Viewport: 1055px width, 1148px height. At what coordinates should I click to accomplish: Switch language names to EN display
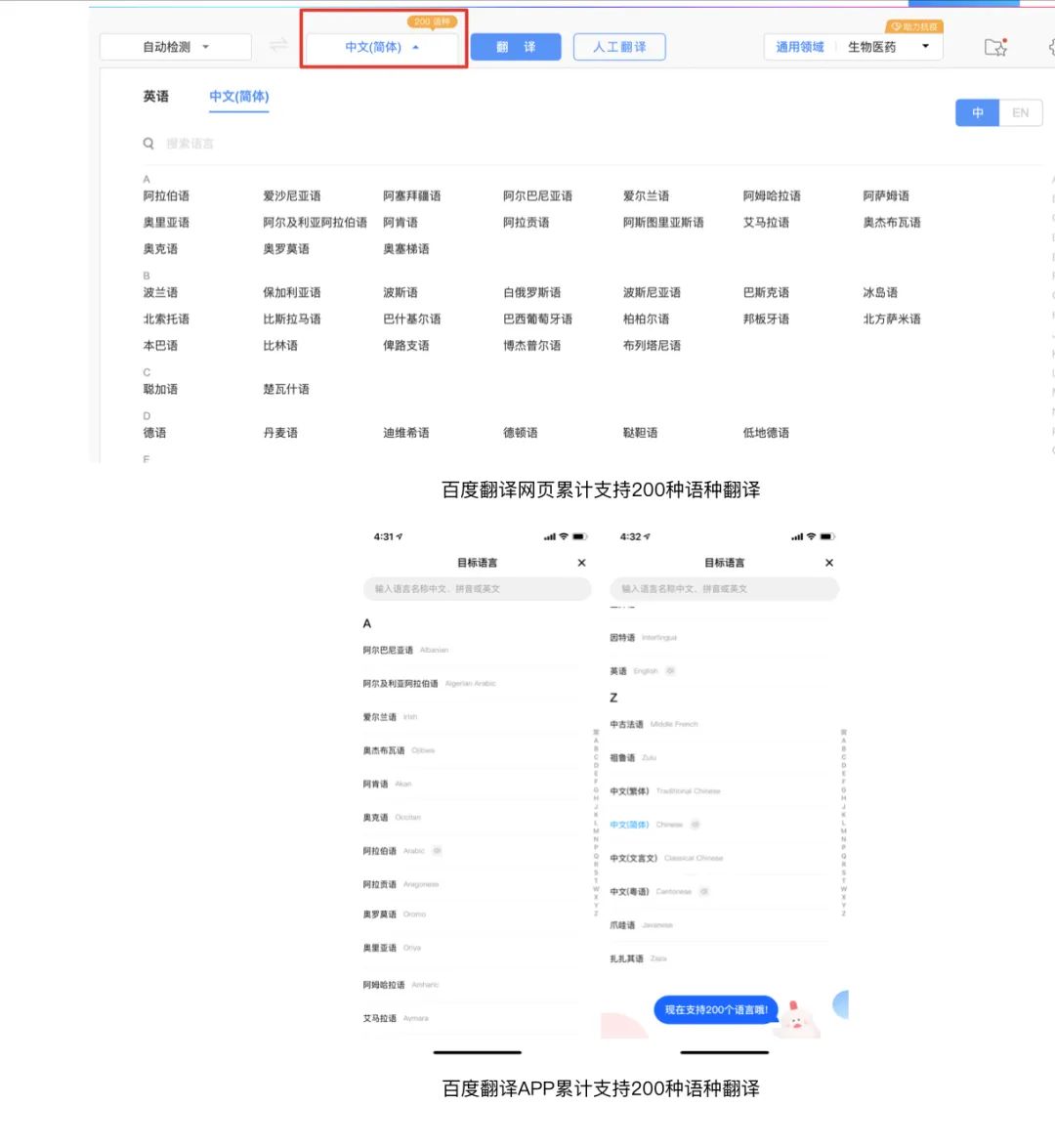(x=1021, y=112)
